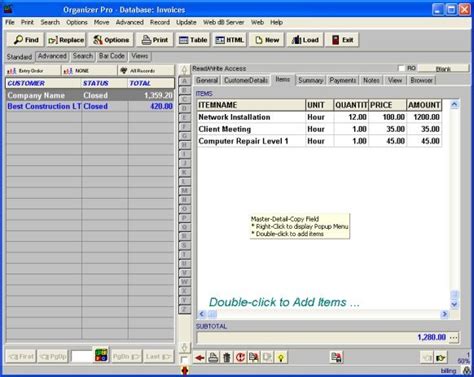Screen dimensions: 474x377
Task: Click the up arrow above alphabet index
Action: pos(184,70)
